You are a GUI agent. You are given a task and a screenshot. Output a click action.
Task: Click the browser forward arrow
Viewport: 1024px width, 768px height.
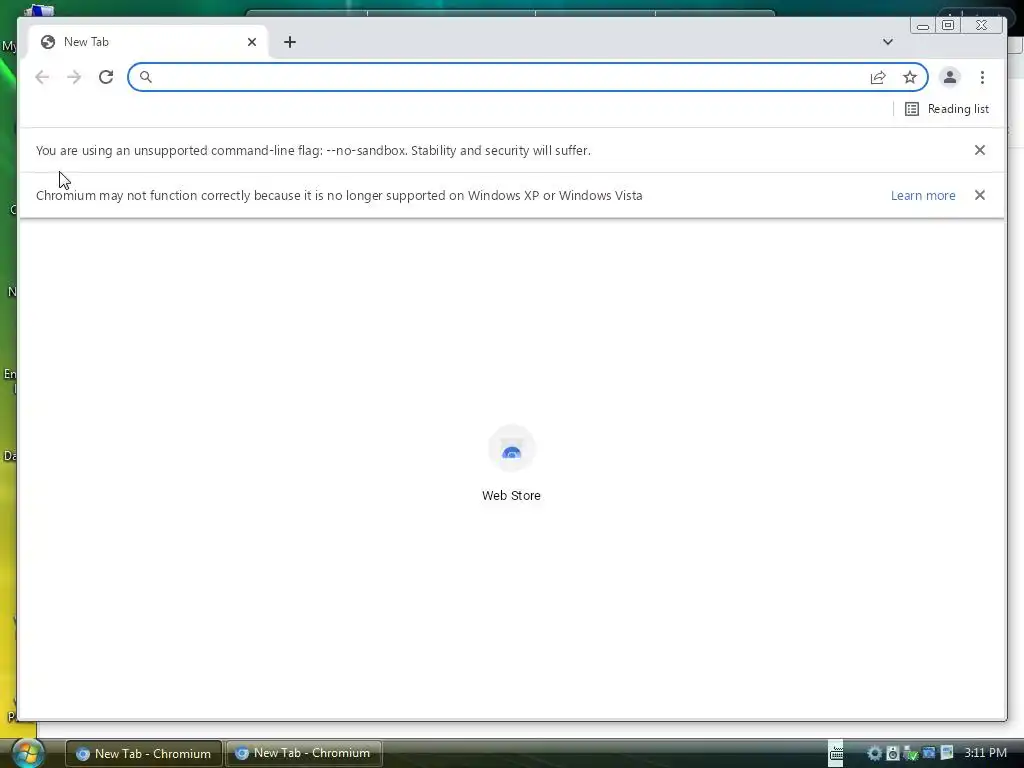74,77
